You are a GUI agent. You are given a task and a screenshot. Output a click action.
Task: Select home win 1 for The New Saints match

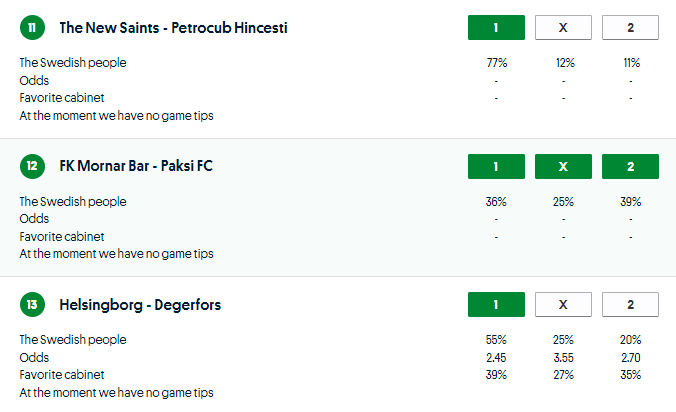496,28
